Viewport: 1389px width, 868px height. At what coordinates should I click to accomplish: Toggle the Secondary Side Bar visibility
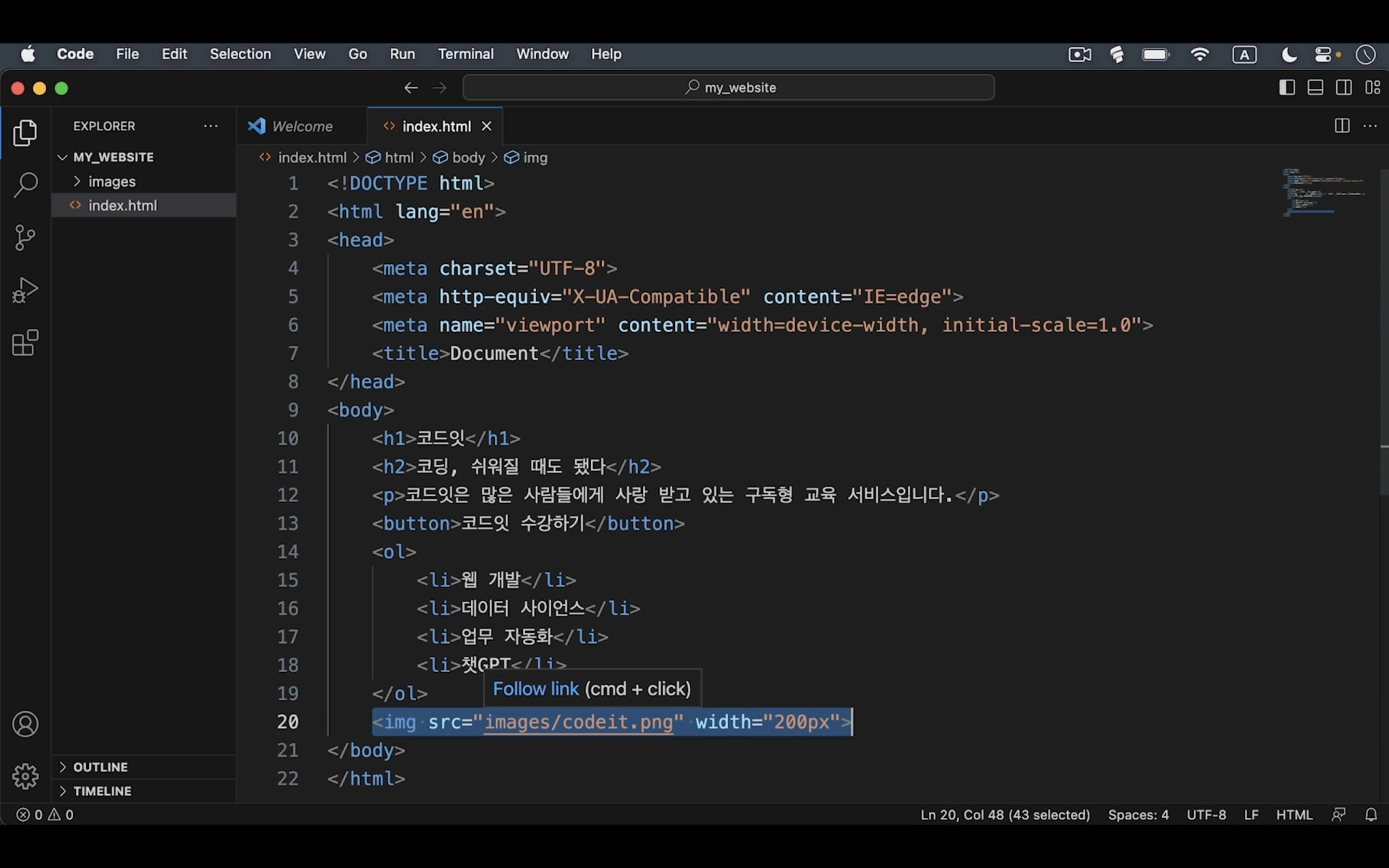pyautogui.click(x=1344, y=87)
